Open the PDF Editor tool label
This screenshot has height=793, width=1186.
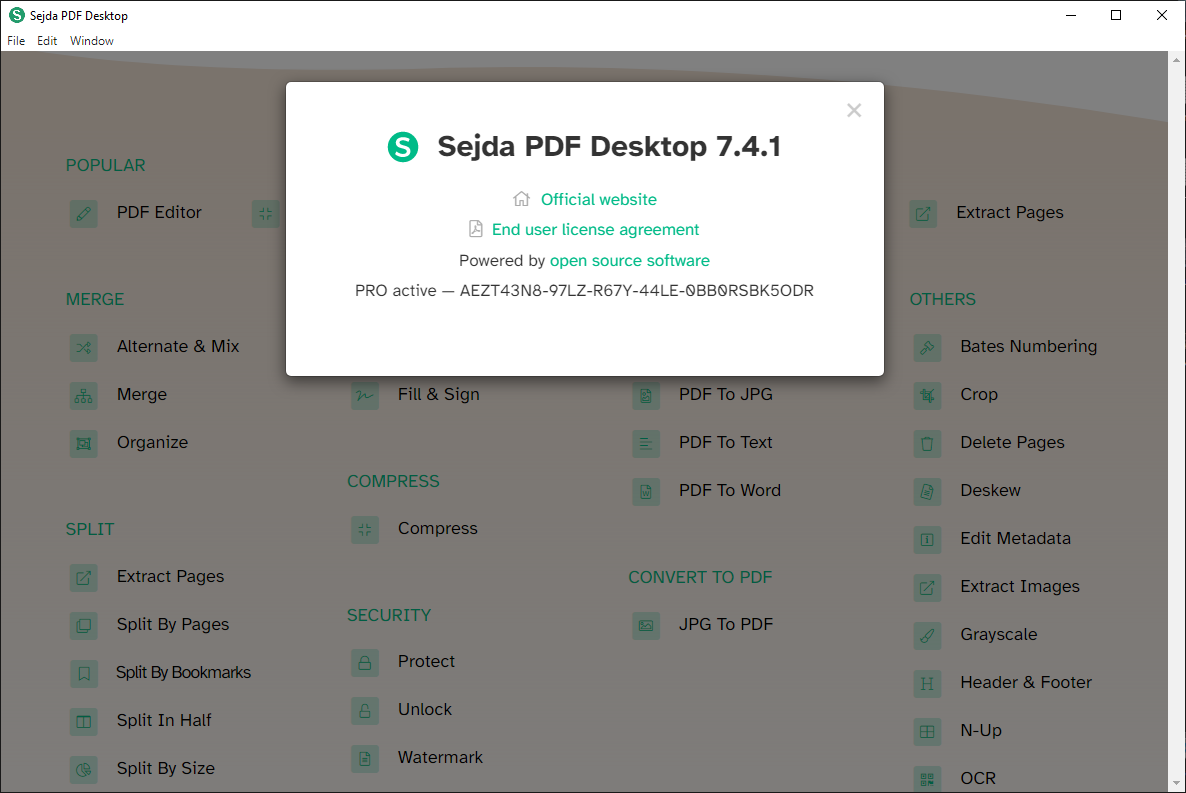tap(159, 213)
